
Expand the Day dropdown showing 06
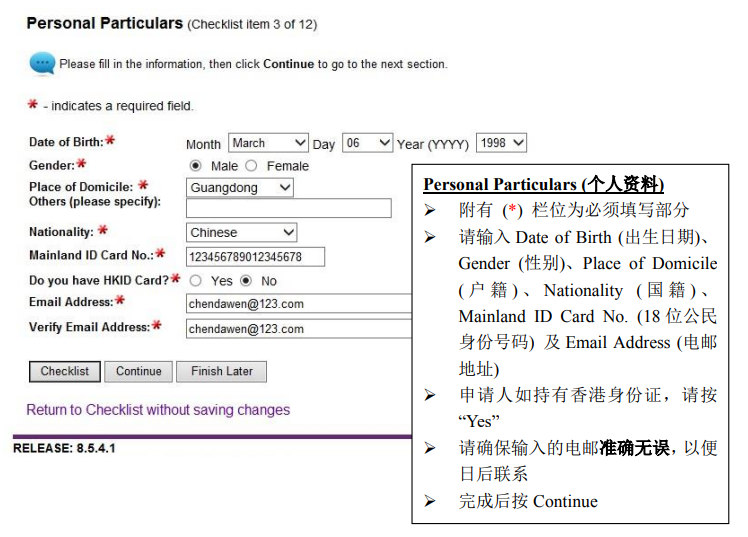tap(367, 143)
